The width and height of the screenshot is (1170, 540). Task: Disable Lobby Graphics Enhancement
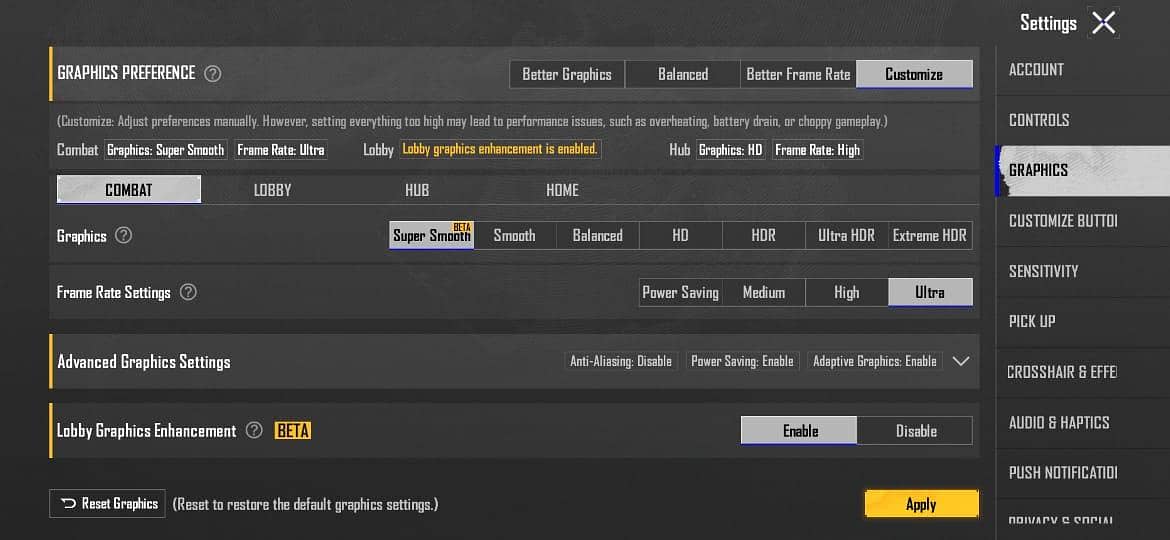tap(915, 431)
